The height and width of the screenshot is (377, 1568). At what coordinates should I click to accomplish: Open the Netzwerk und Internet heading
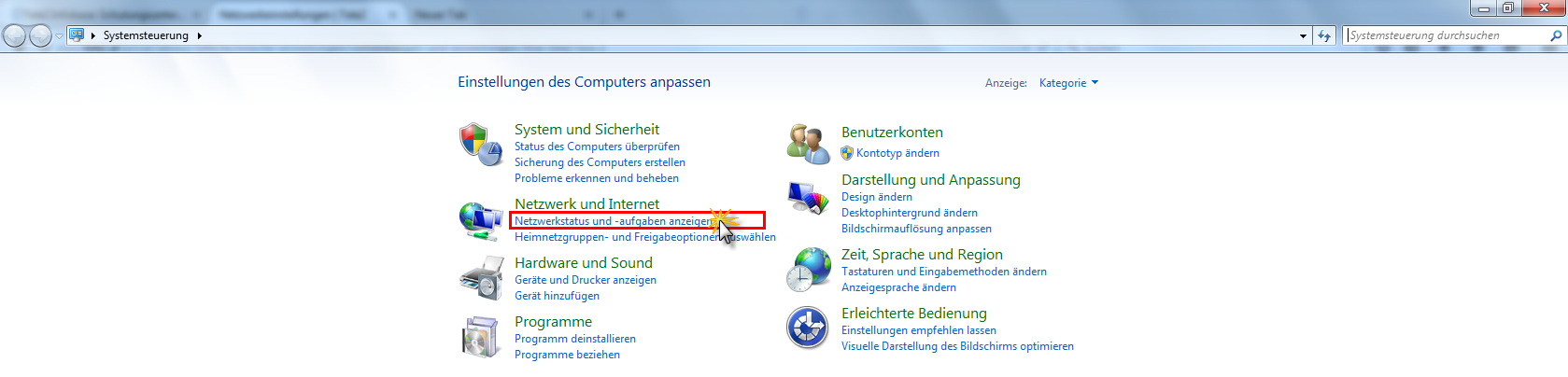tap(586, 204)
